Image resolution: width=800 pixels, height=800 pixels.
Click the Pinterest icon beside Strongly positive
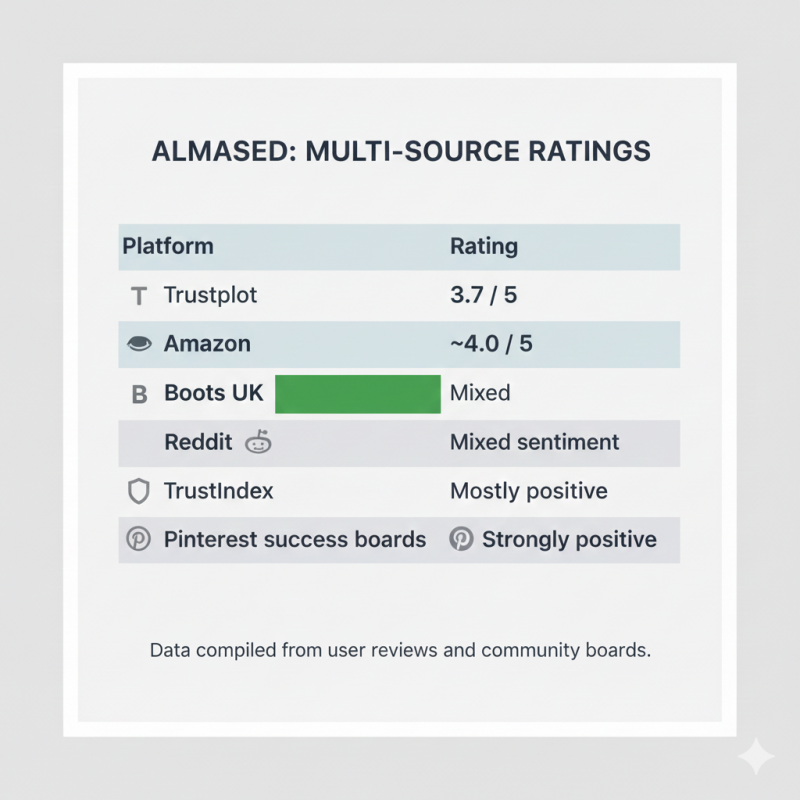click(x=461, y=540)
